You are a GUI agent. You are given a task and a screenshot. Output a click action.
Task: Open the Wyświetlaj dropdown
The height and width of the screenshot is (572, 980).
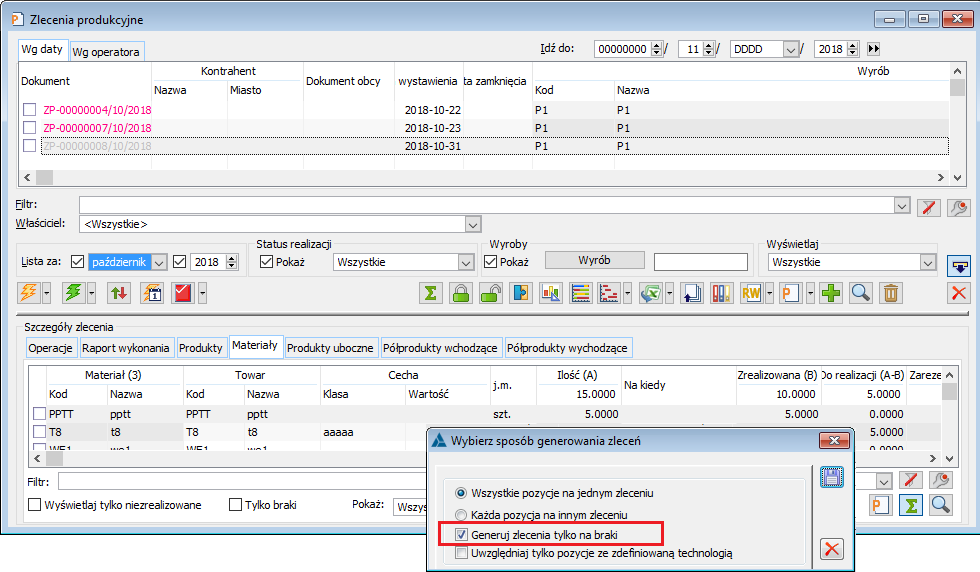[927, 262]
